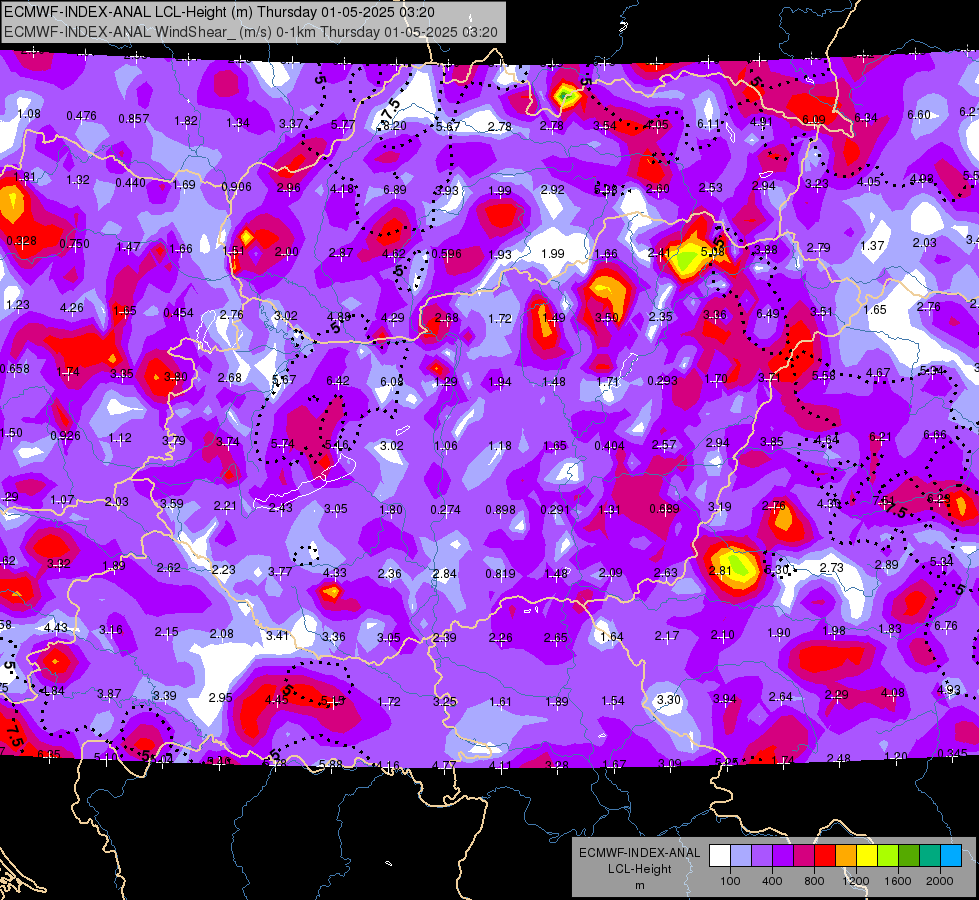Screen dimensions: 979x900
Task: Click the grid value 5.15
Action: pos(332,701)
